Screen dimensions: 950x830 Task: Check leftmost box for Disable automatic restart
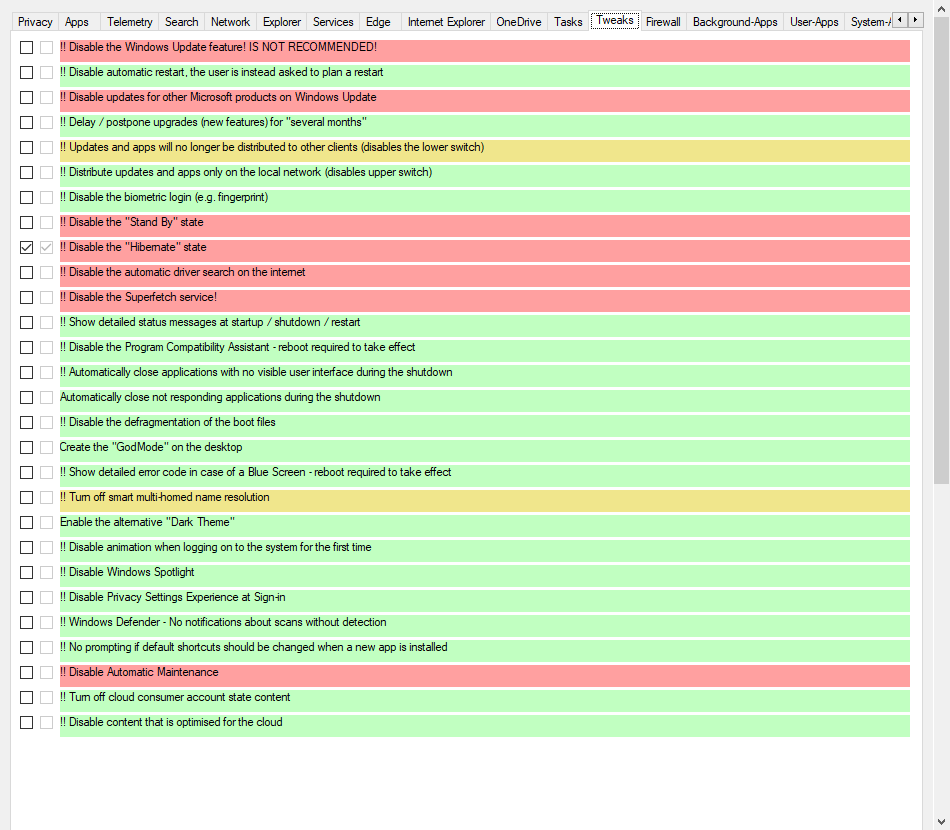tap(27, 72)
